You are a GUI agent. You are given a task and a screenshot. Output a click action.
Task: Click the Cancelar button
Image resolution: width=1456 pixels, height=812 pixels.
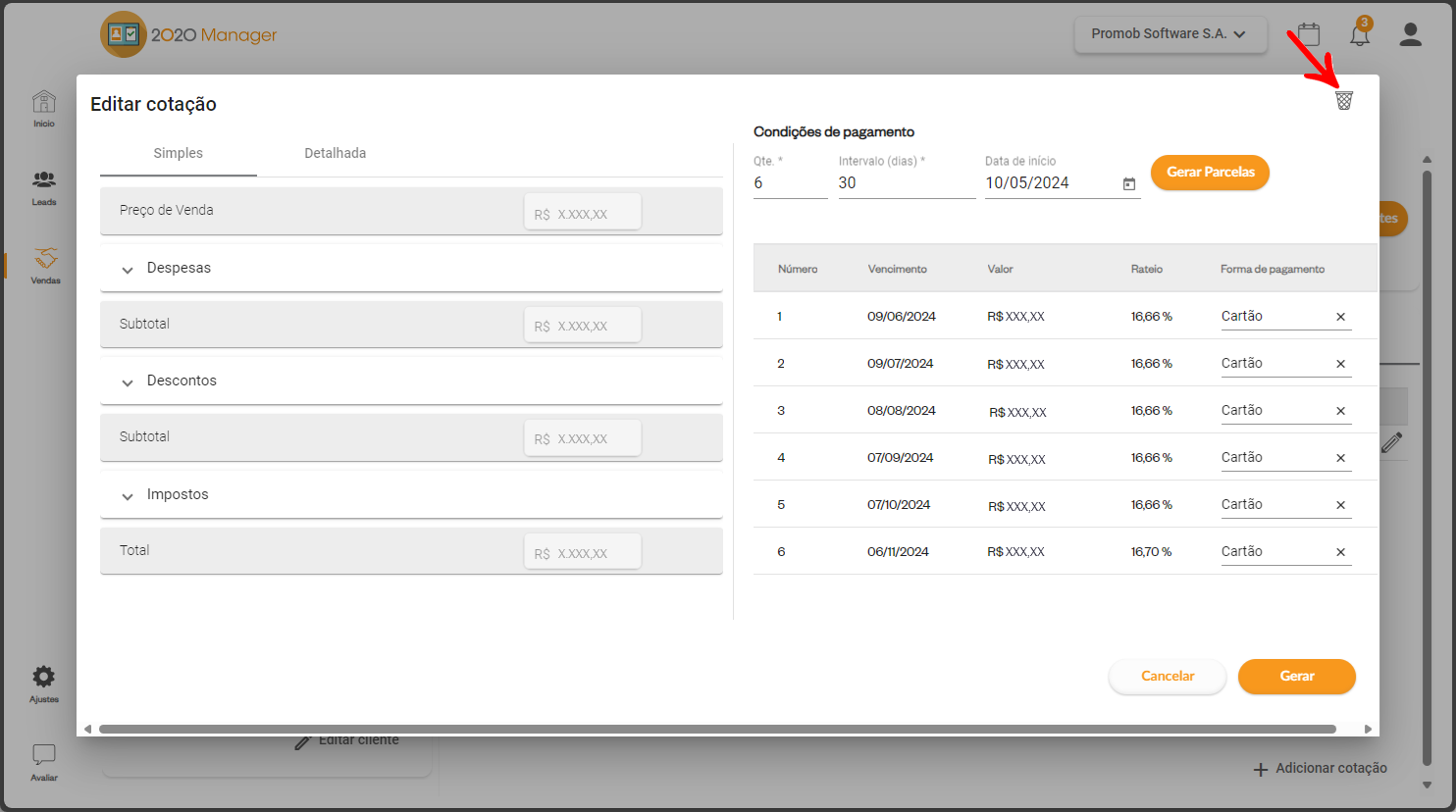point(1168,676)
